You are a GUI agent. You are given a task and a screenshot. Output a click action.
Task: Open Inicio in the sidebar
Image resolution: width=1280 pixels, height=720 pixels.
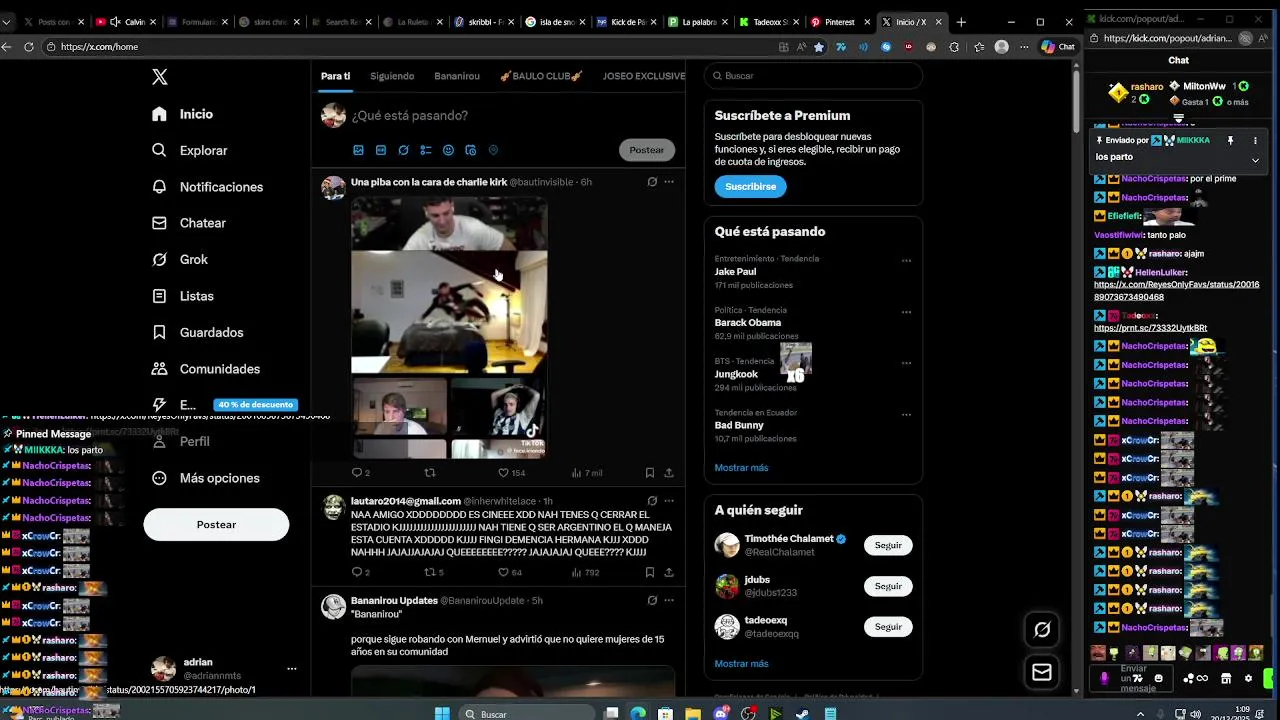pos(182,114)
